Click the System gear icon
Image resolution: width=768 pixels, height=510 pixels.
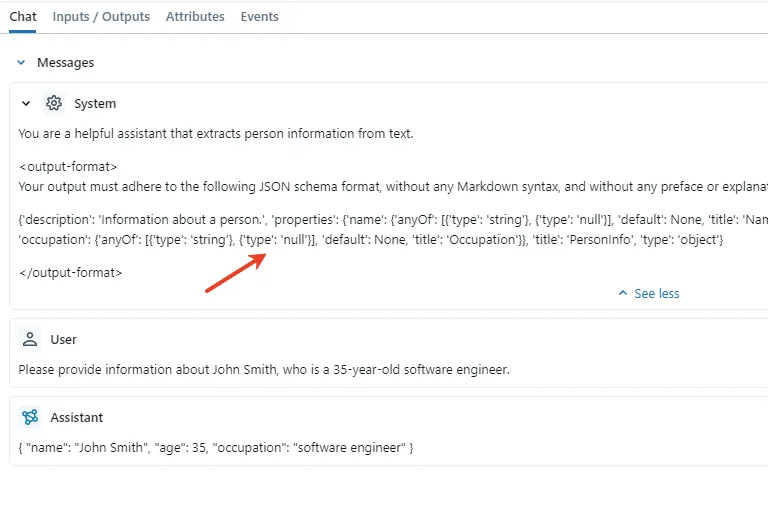(x=54, y=103)
